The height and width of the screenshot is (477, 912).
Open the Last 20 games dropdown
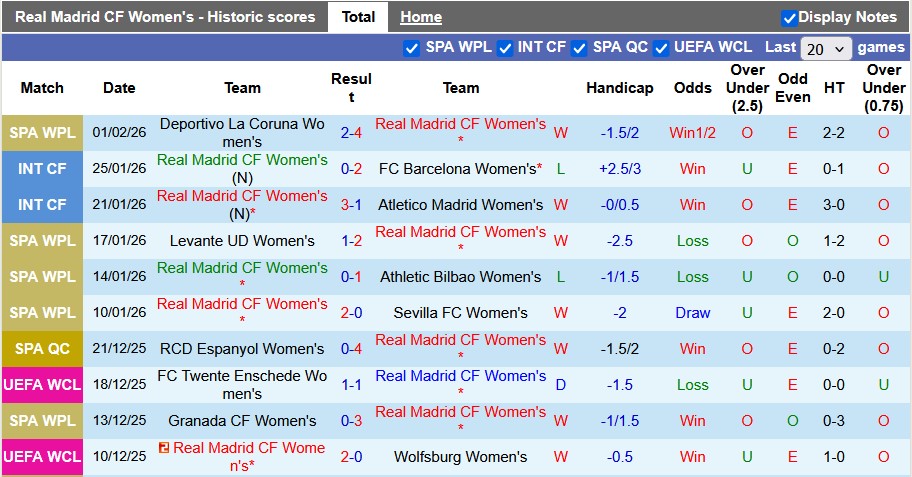click(826, 48)
